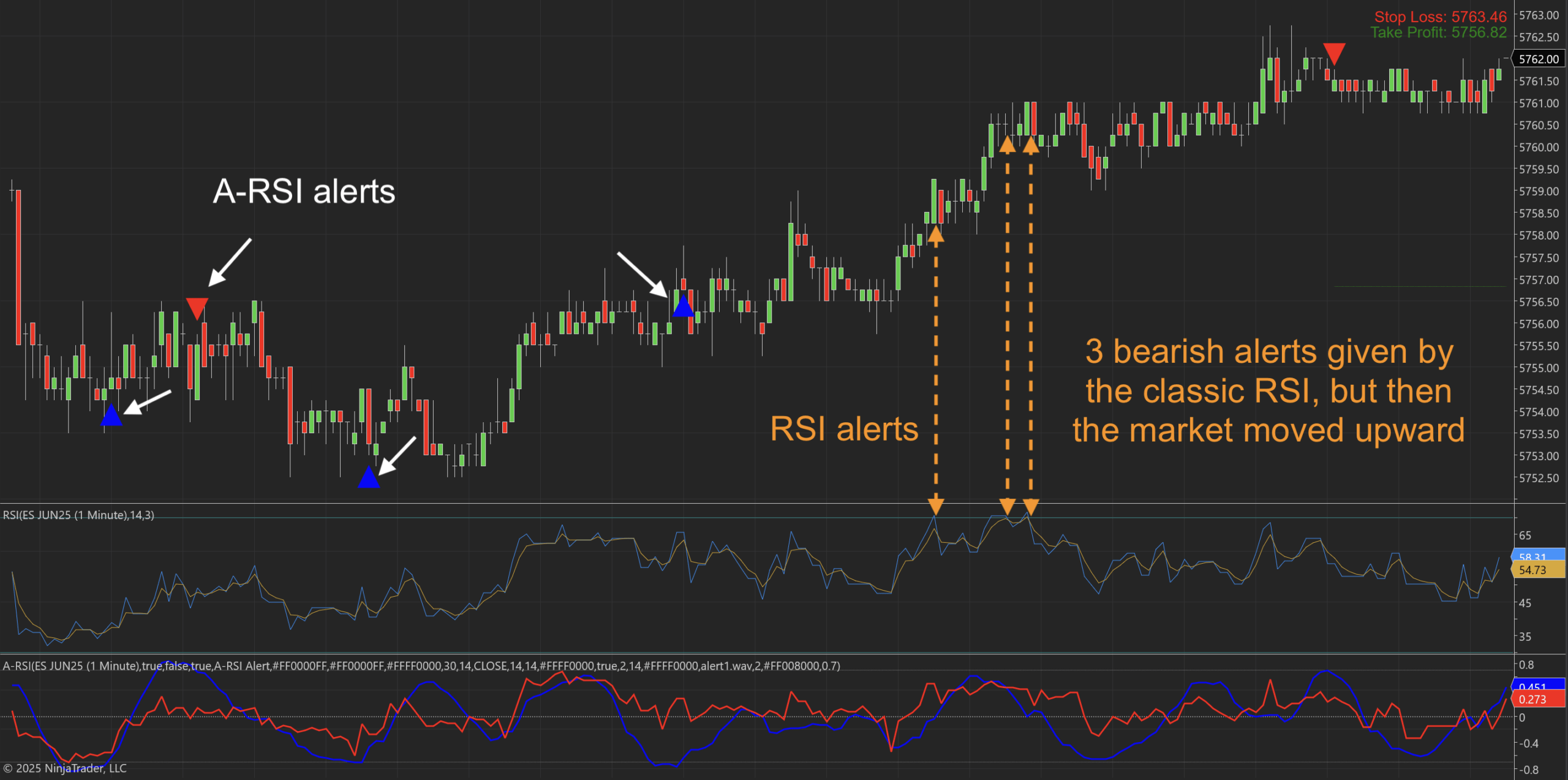Click the A-RSI red value marker 0.273
Screen dimensions: 1568x780
point(1538,699)
